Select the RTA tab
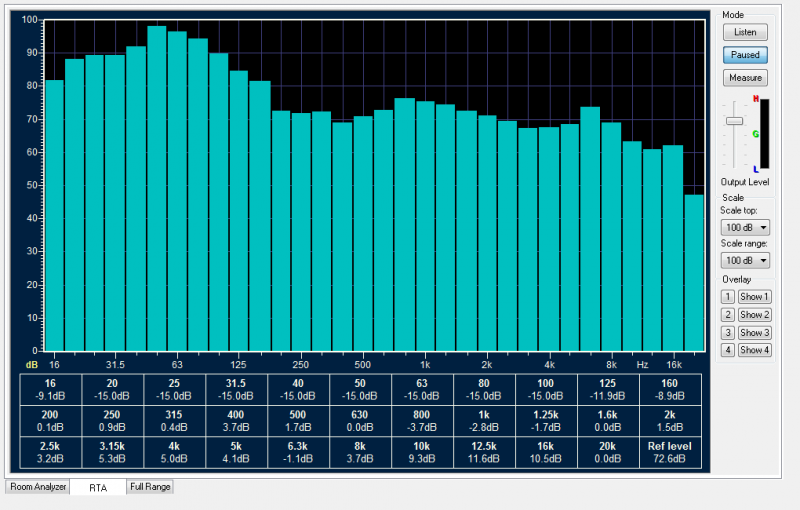The image size is (800, 510). point(97,488)
